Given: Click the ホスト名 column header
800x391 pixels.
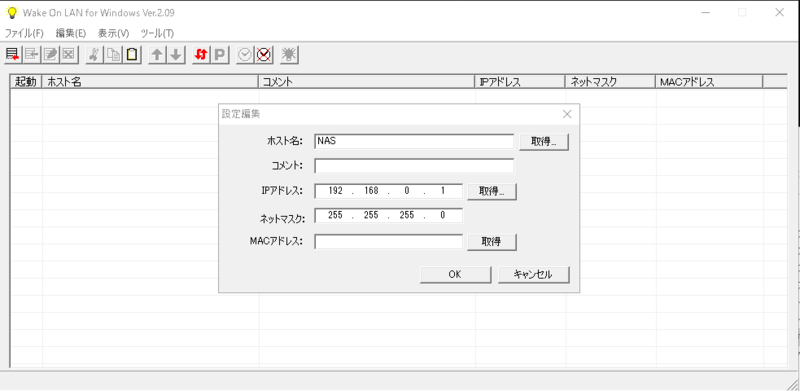Looking at the screenshot, I should 151,82.
